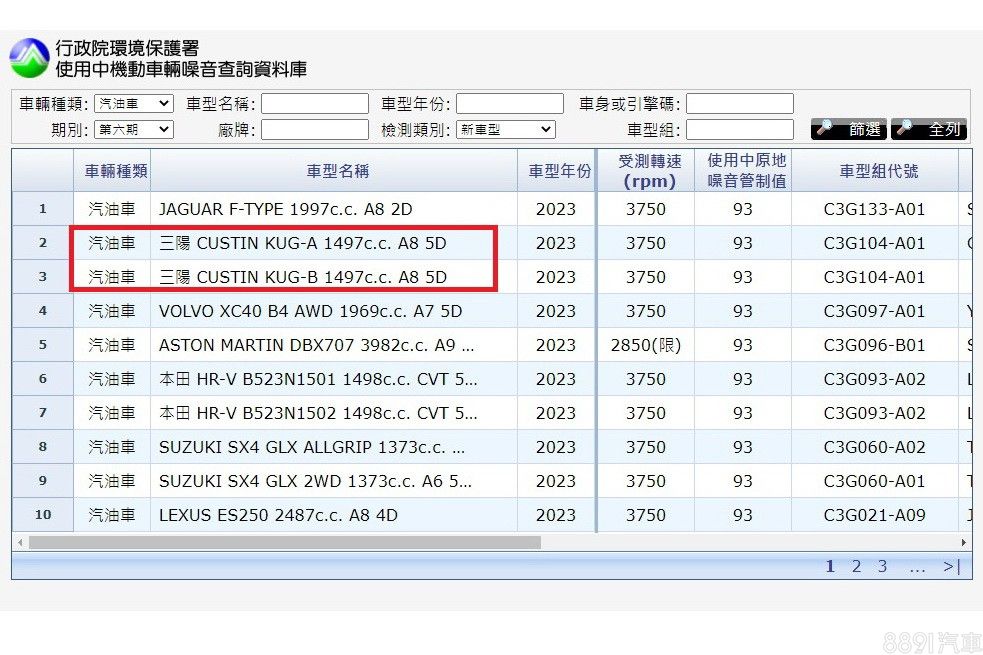Jump to last page with >| link
Image resolution: width=983 pixels, height=655 pixels.
click(951, 567)
